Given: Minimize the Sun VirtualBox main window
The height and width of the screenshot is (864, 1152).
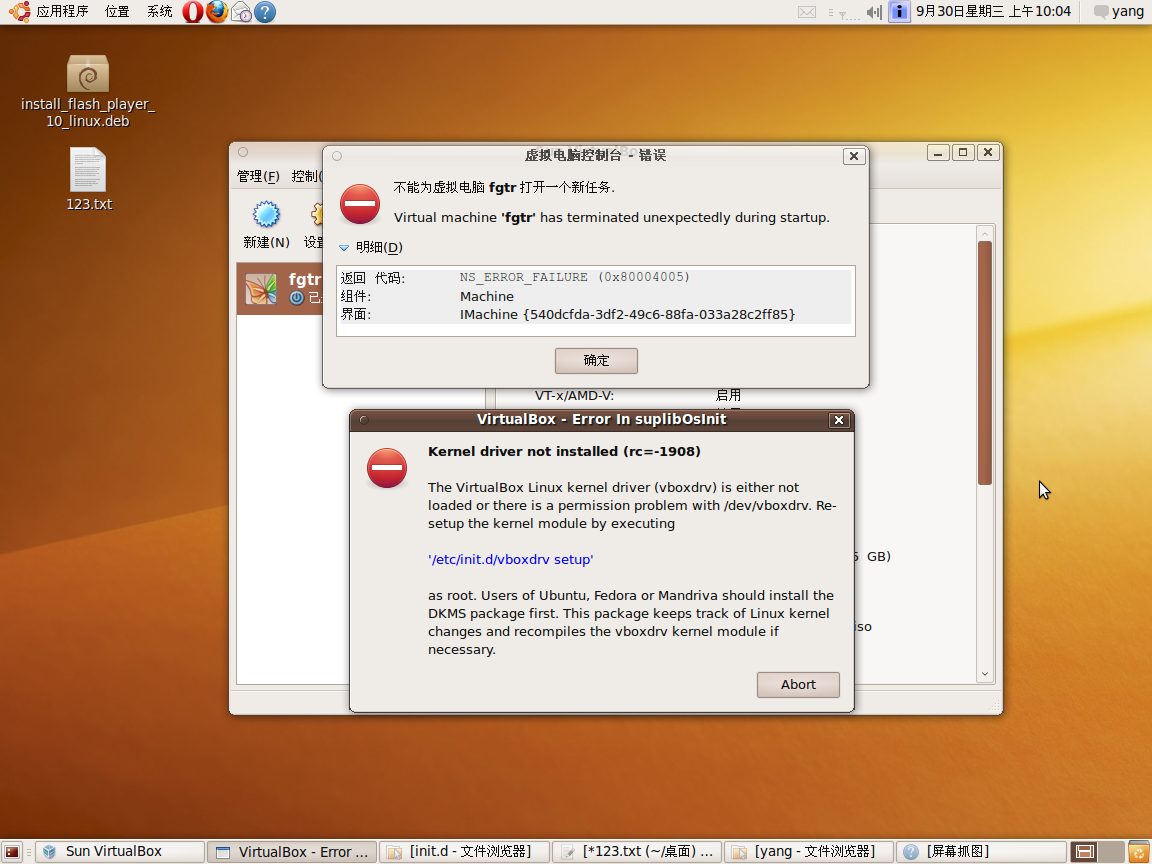Looking at the screenshot, I should (938, 152).
